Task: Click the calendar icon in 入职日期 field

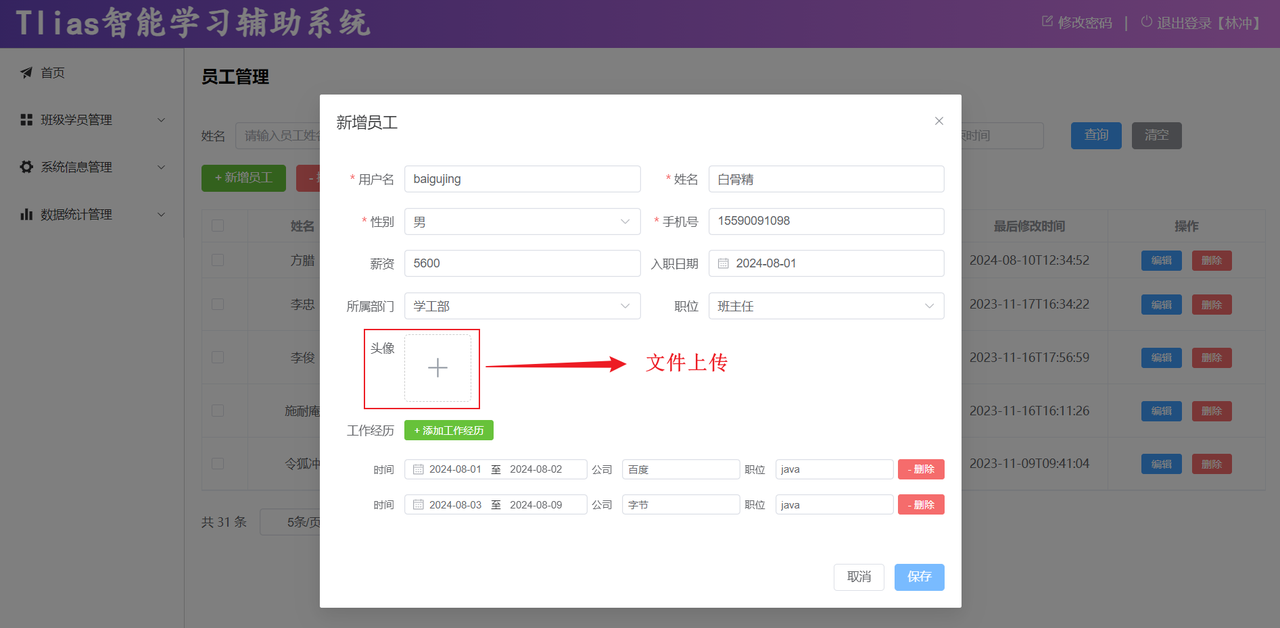Action: pos(723,264)
